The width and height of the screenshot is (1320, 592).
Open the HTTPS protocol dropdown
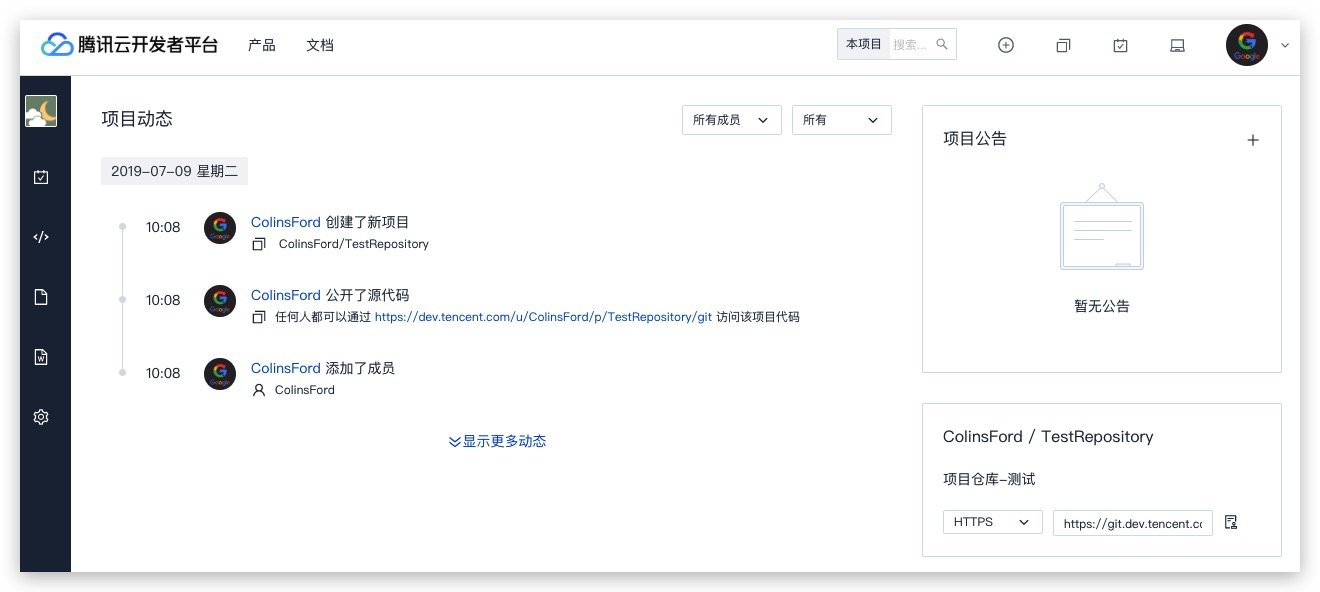(x=992, y=522)
